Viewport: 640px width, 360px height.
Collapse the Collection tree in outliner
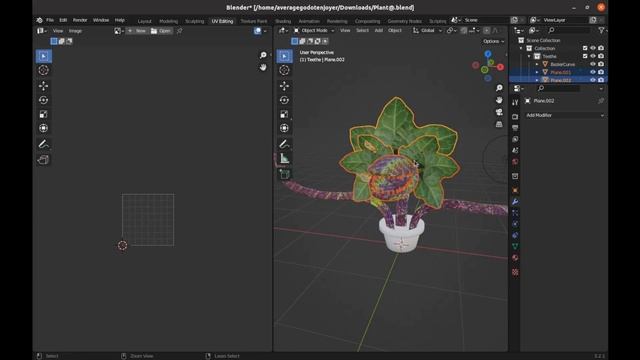pyautogui.click(x=521, y=48)
